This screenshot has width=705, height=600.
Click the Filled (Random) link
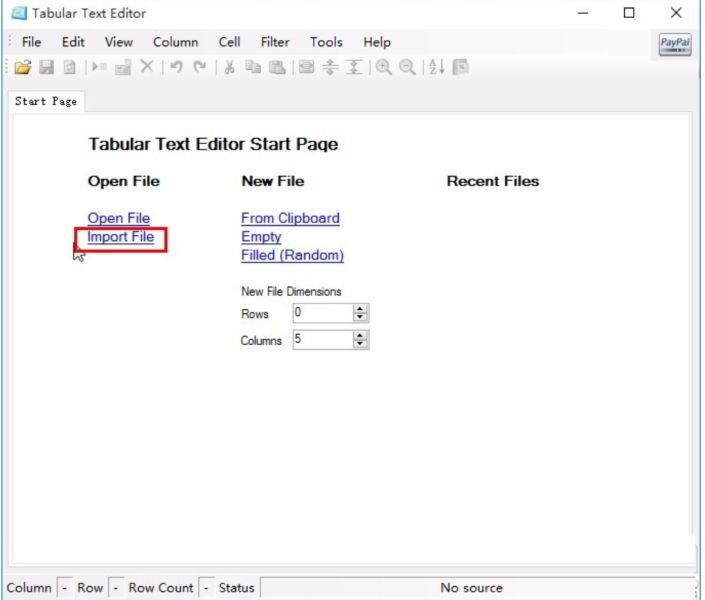[292, 255]
